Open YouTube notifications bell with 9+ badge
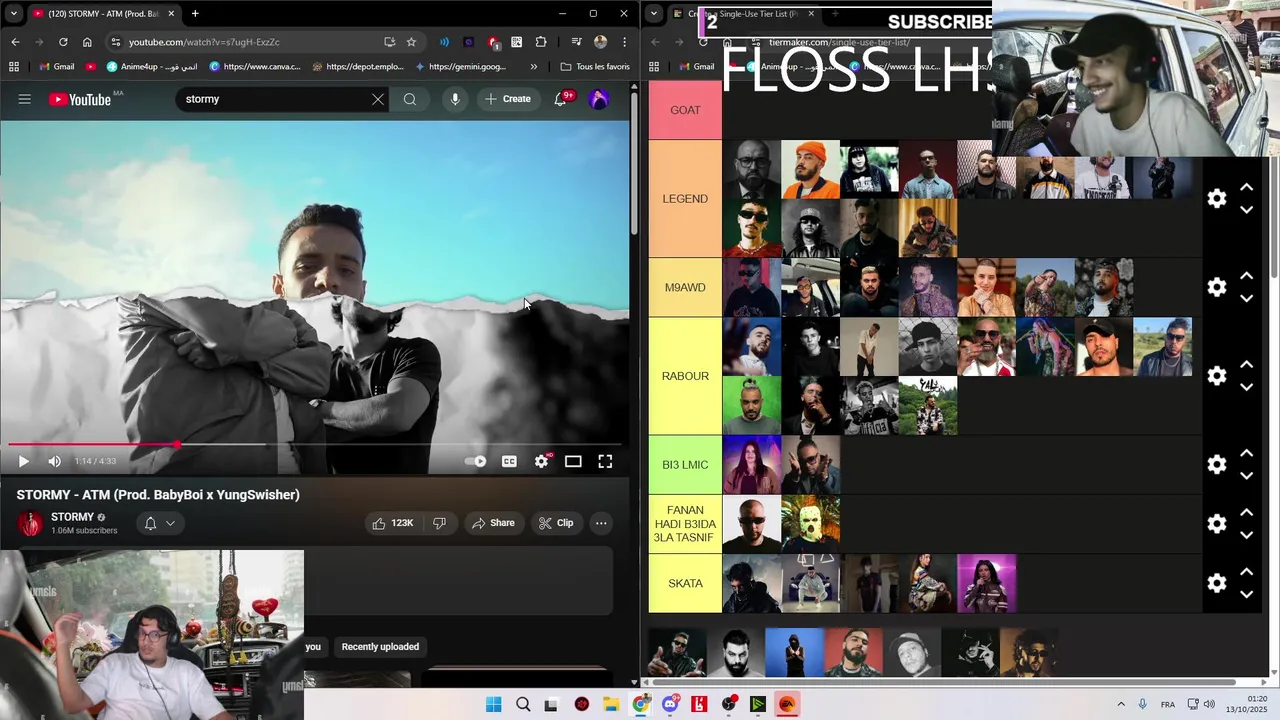 click(x=561, y=99)
